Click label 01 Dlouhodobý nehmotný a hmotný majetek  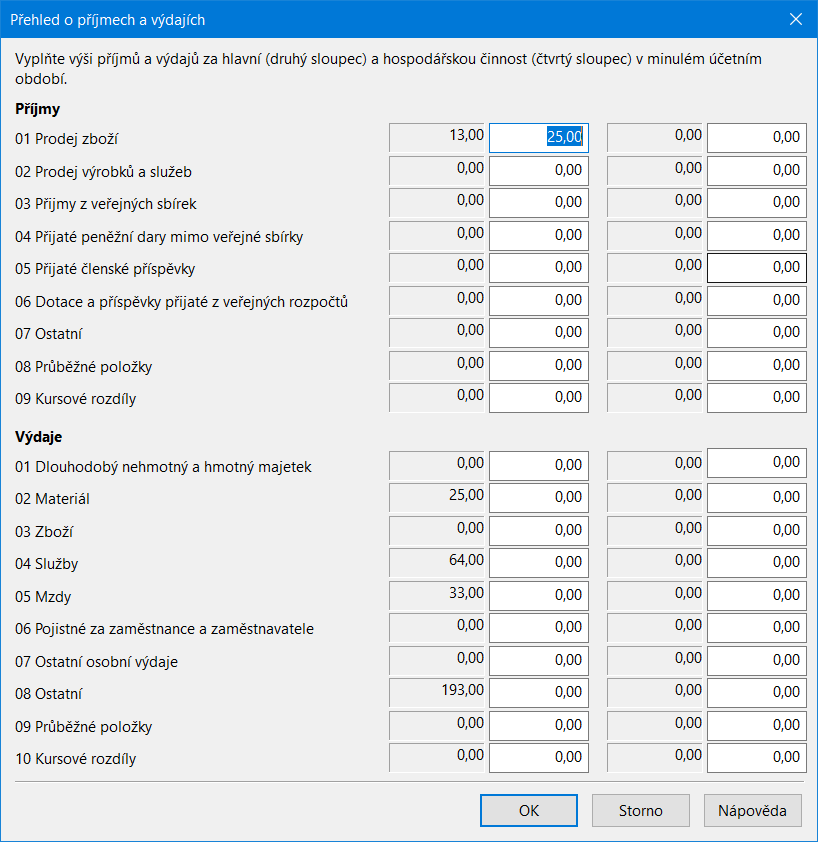[163, 467]
